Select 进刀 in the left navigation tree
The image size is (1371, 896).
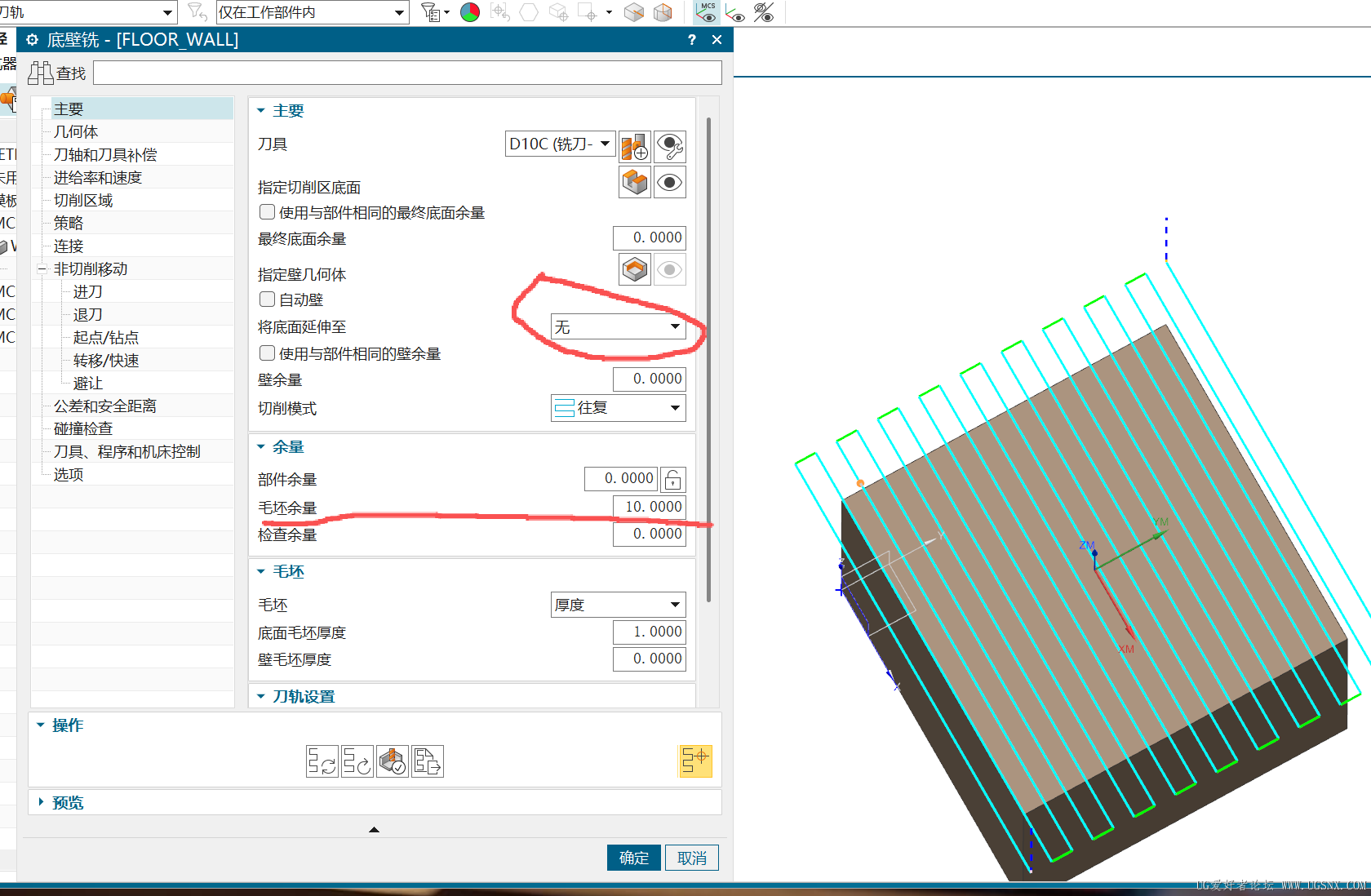(x=87, y=291)
